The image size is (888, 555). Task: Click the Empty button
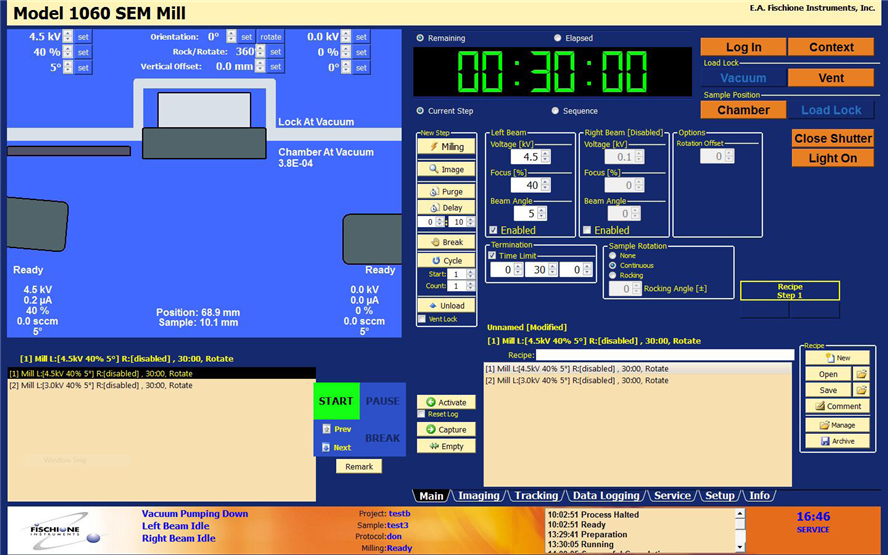[x=446, y=446]
